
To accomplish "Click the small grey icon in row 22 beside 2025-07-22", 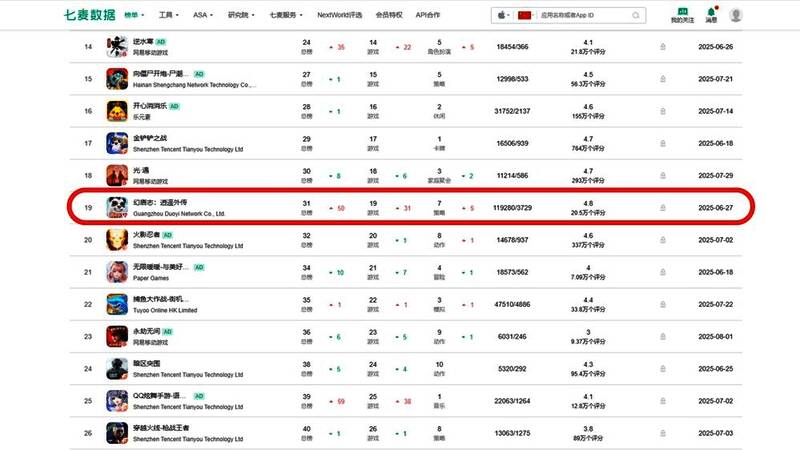I will [x=663, y=304].
